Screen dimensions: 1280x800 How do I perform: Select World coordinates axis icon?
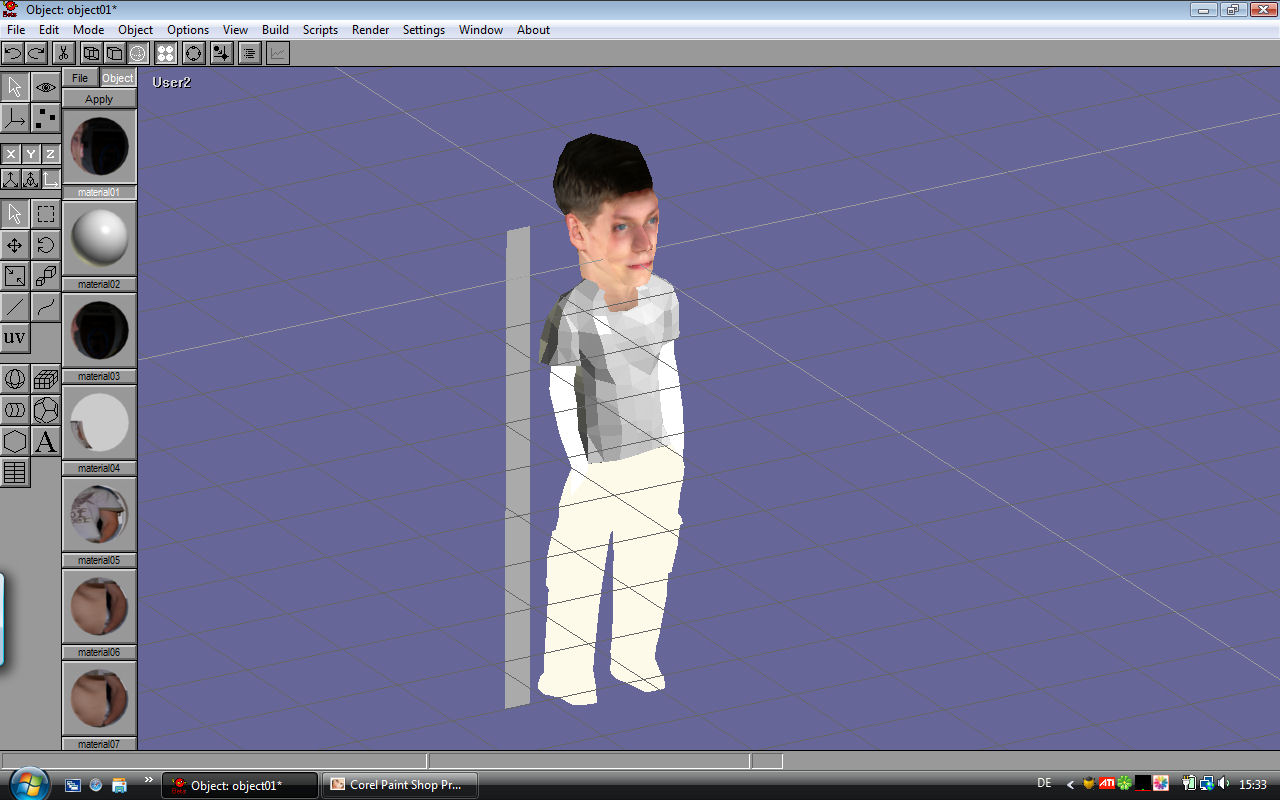[x=11, y=180]
